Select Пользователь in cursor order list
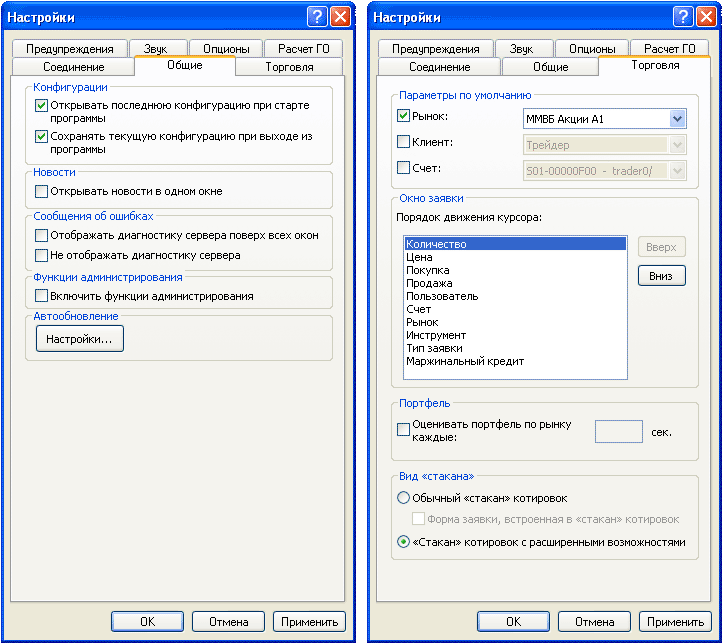Screen dimensions: 723x644 click(515, 296)
